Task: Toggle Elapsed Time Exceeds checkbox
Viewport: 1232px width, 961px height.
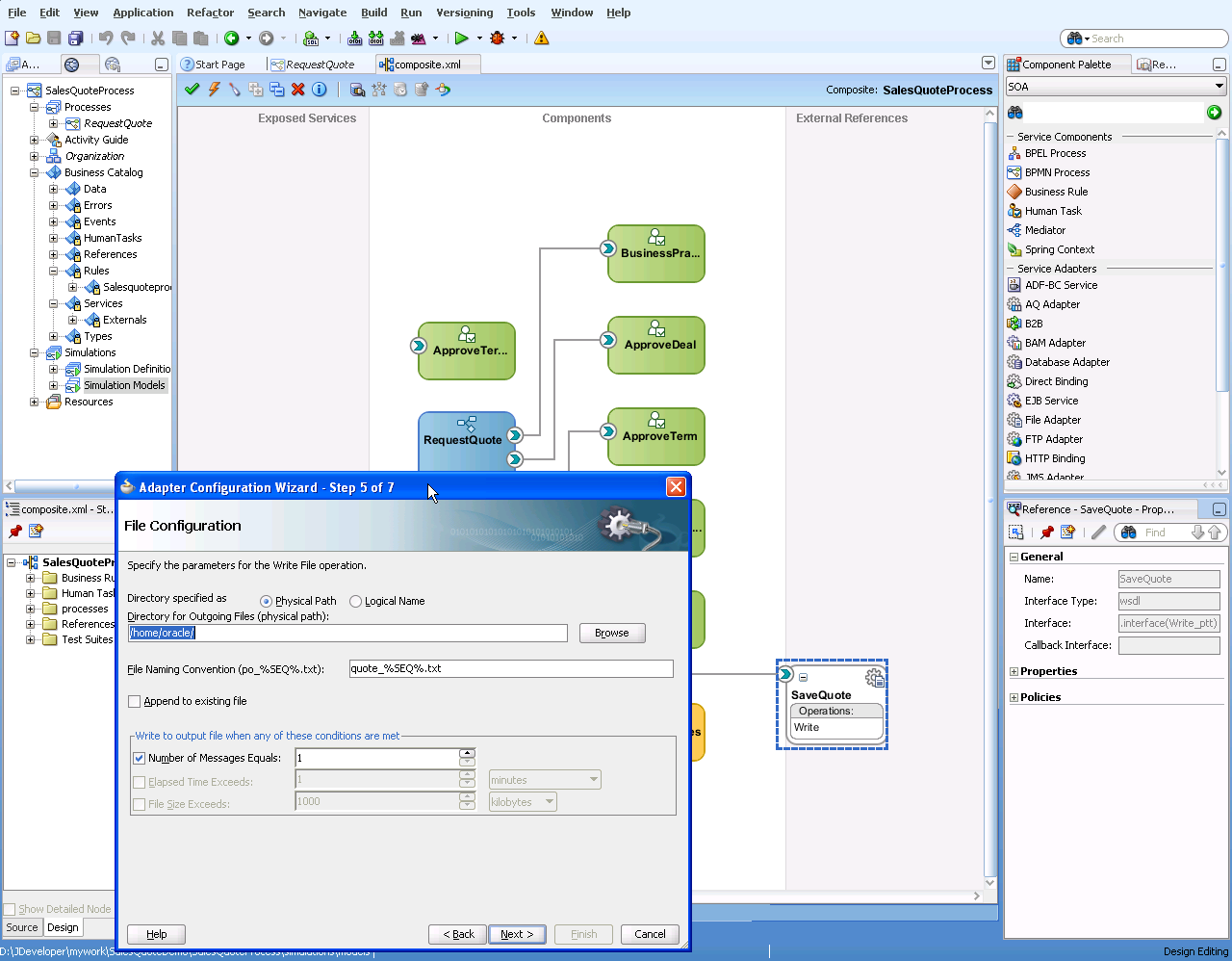Action: [x=139, y=783]
